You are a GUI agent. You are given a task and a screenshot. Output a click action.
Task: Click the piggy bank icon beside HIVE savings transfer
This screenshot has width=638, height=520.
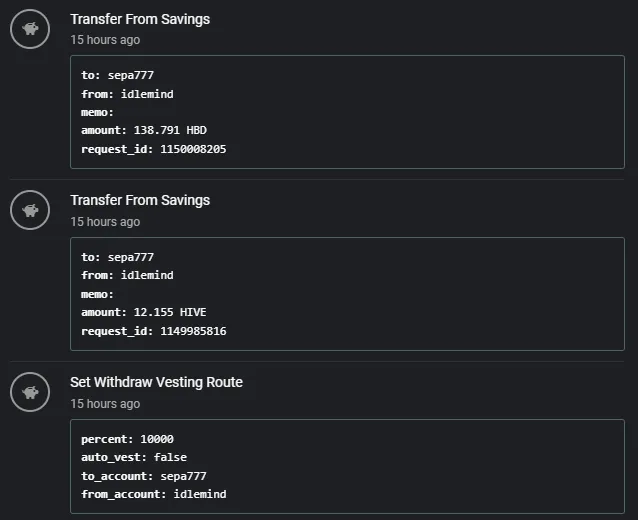click(30, 210)
